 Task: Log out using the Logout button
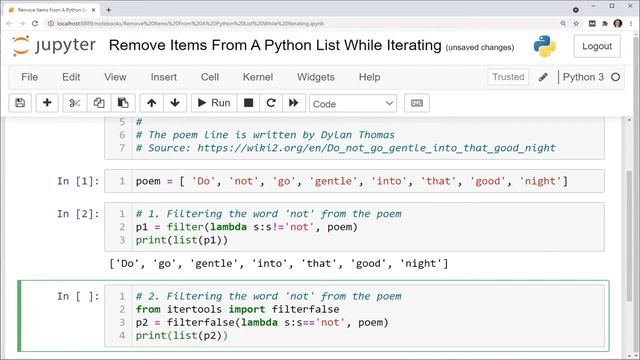(x=597, y=46)
